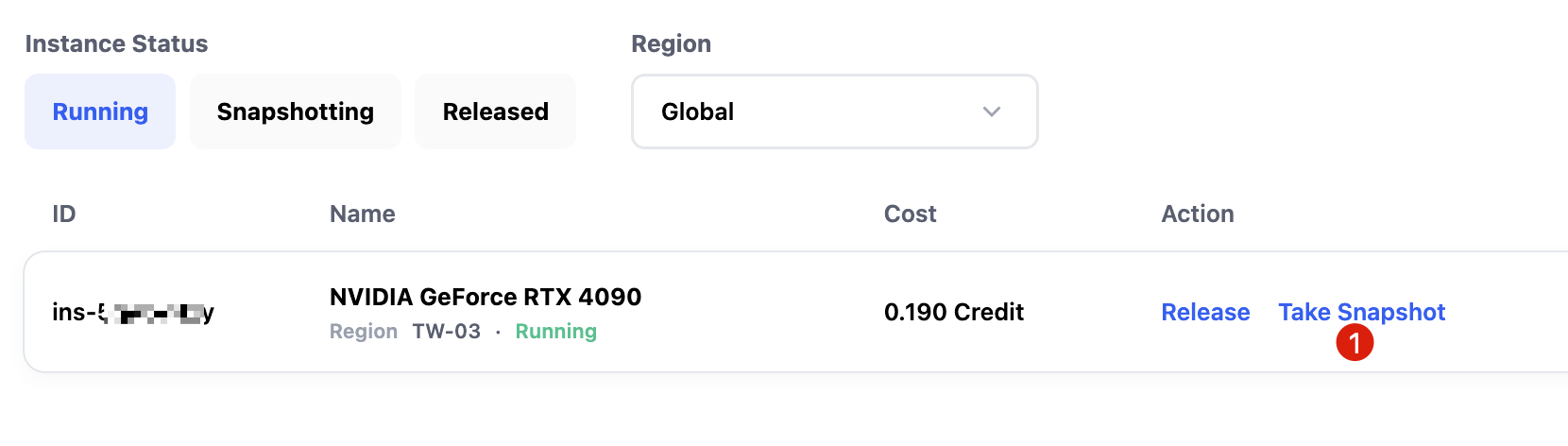Click the TW-03 region value
The image size is (1568, 446).
pyautogui.click(x=447, y=332)
